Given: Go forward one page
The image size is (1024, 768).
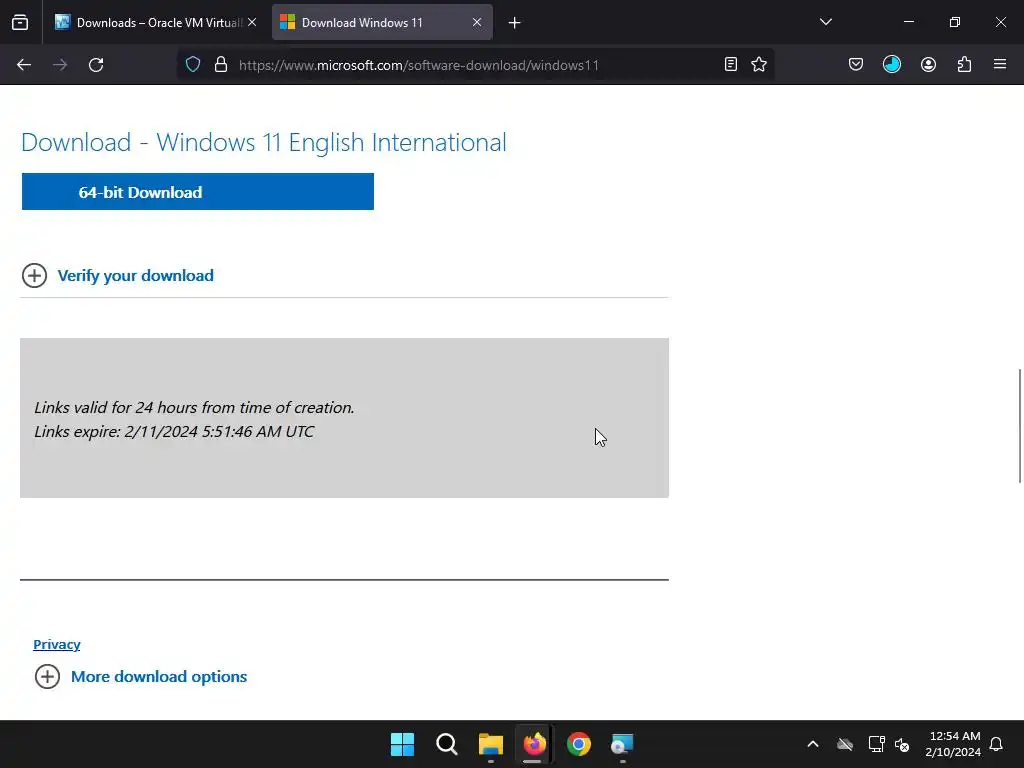Looking at the screenshot, I should pyautogui.click(x=60, y=65).
